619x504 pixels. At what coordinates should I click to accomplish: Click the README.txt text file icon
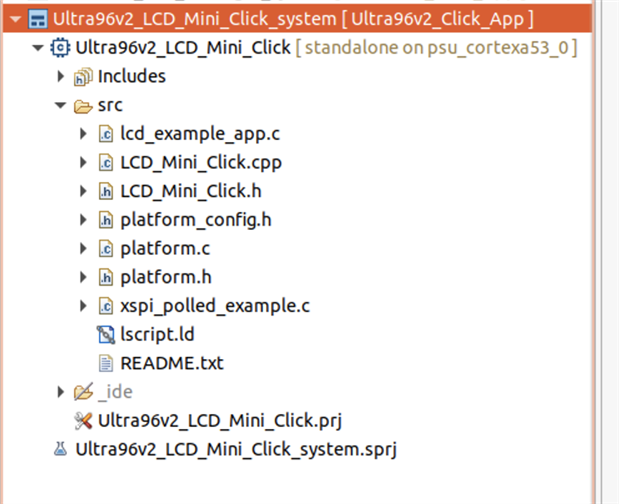pos(105,363)
